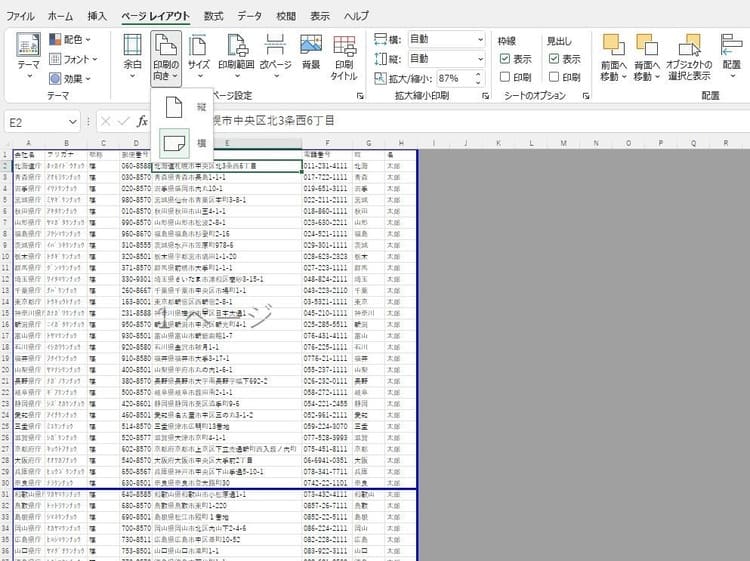Select the 青森県庁 cell

pyautogui.click(x=28, y=177)
